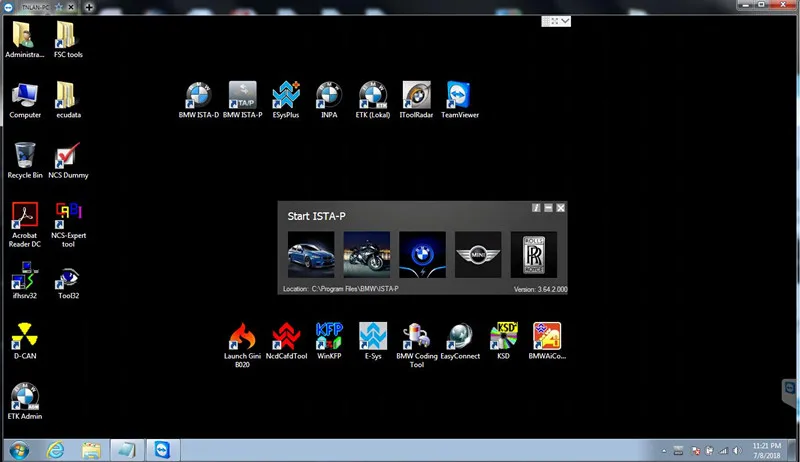Image resolution: width=800 pixels, height=462 pixels.
Task: Open the TeamViewer side panel handle
Action: click(x=790, y=393)
